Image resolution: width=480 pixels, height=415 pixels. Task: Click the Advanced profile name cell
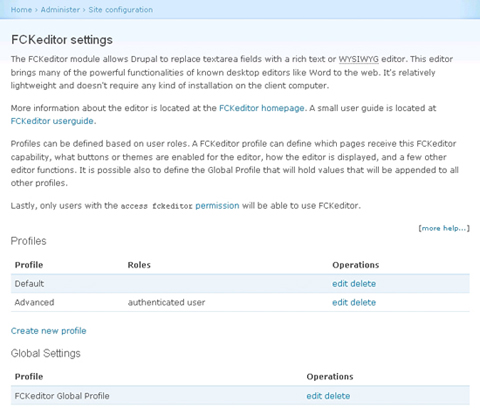(x=34, y=302)
